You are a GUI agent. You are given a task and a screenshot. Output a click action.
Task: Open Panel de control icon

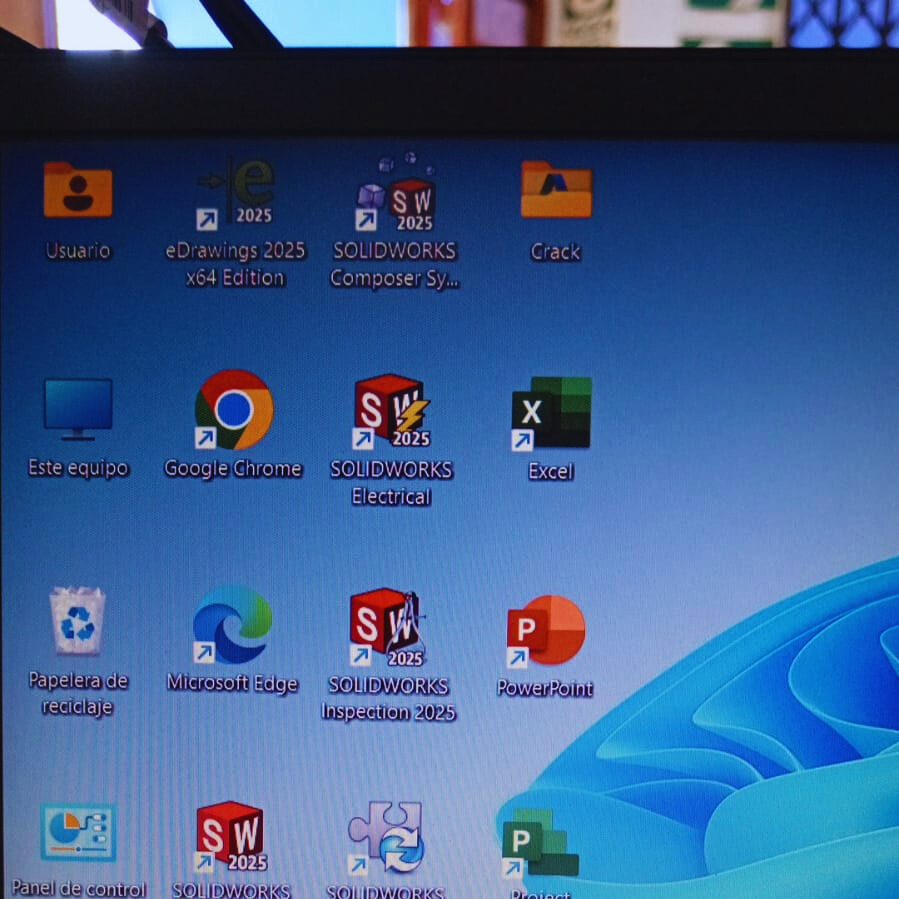coord(79,832)
